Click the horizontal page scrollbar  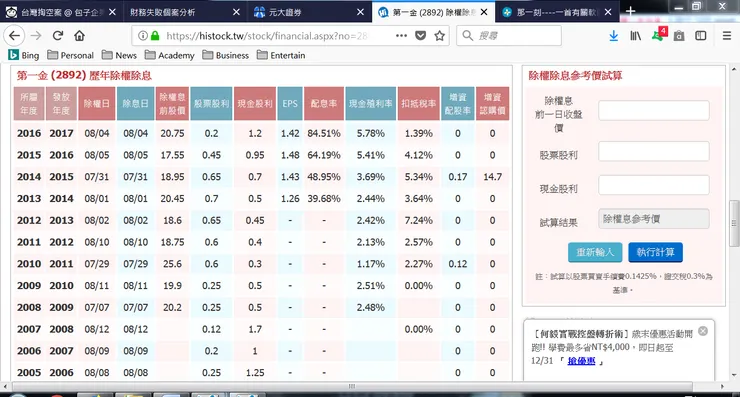coord(352,386)
